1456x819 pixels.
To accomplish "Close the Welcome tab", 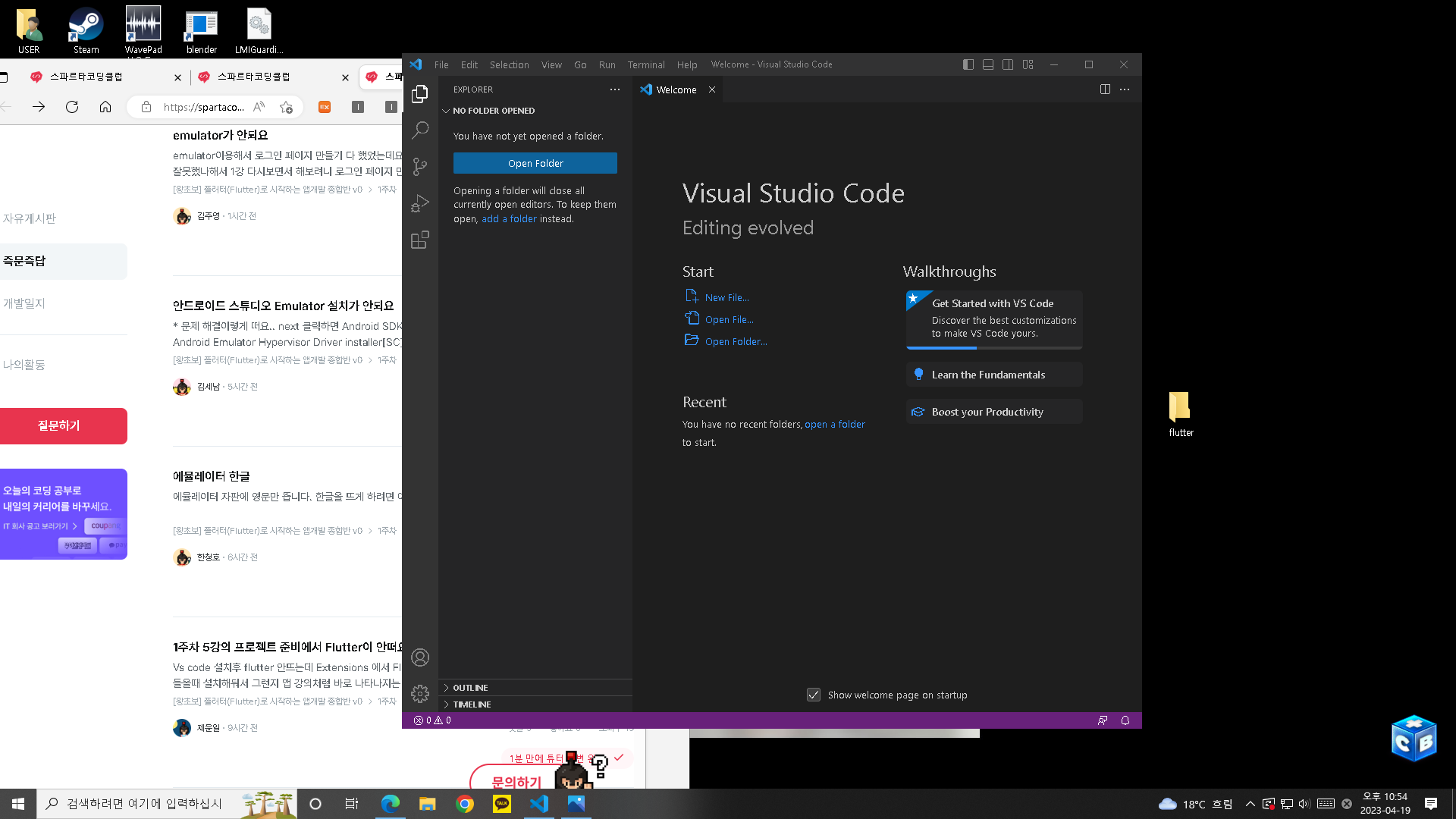I will [x=712, y=89].
